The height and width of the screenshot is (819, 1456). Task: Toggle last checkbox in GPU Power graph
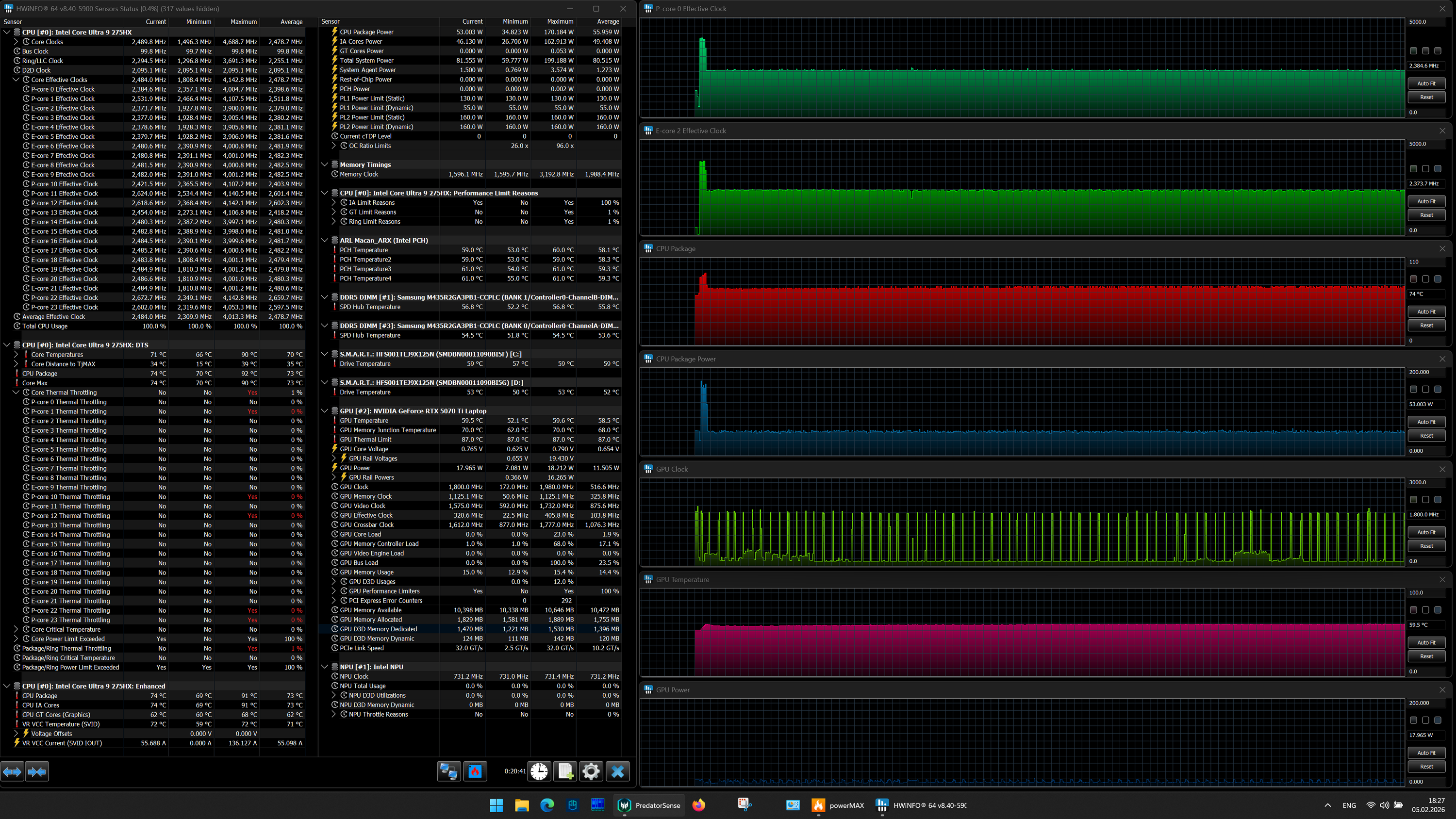coord(1438,720)
